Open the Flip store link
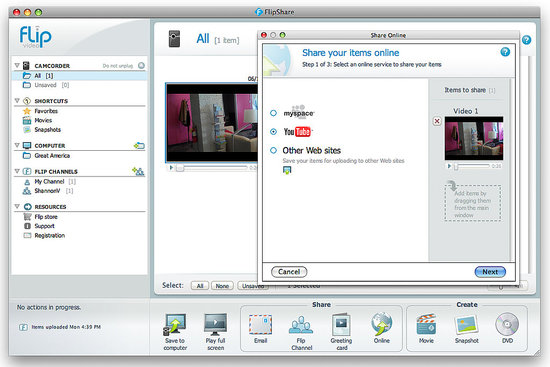550x367 pixels. (40, 217)
